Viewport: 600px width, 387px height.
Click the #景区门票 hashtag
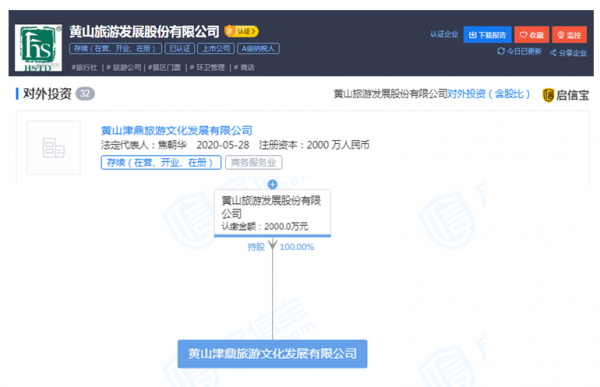coord(164,67)
